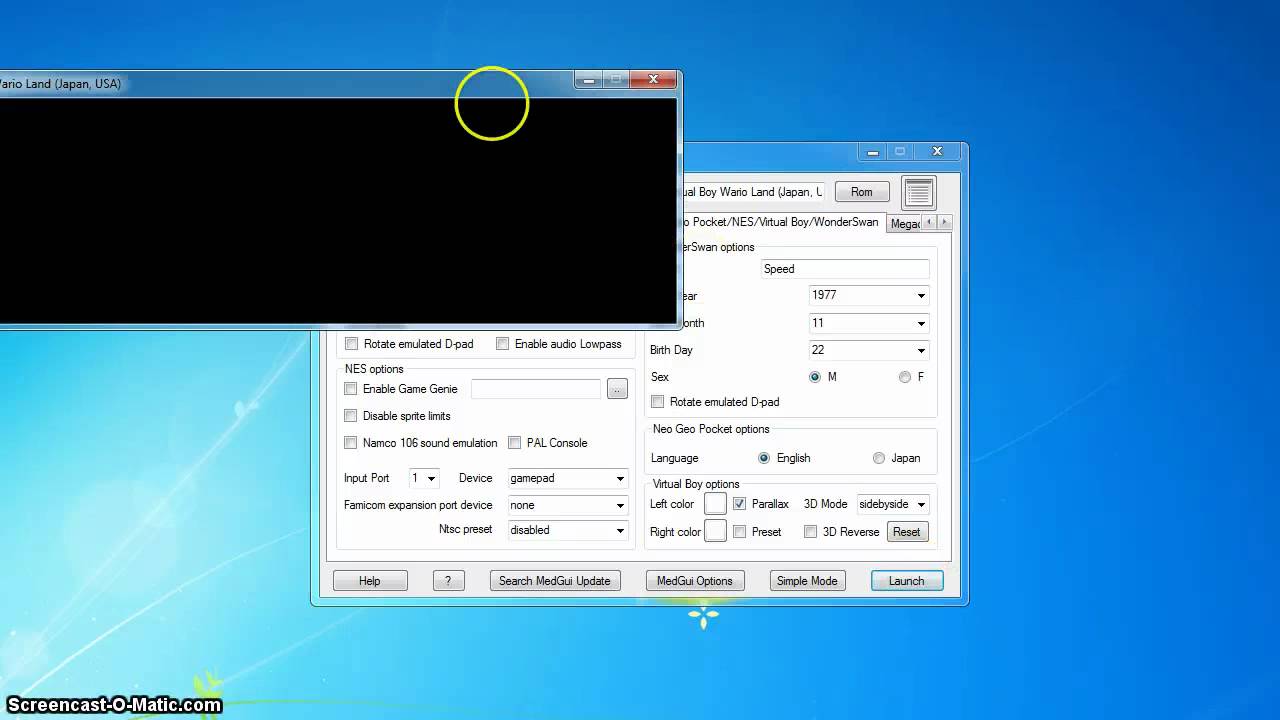Screen dimensions: 1280x720
Task: Click the Game Genie code input field
Action: tap(536, 389)
